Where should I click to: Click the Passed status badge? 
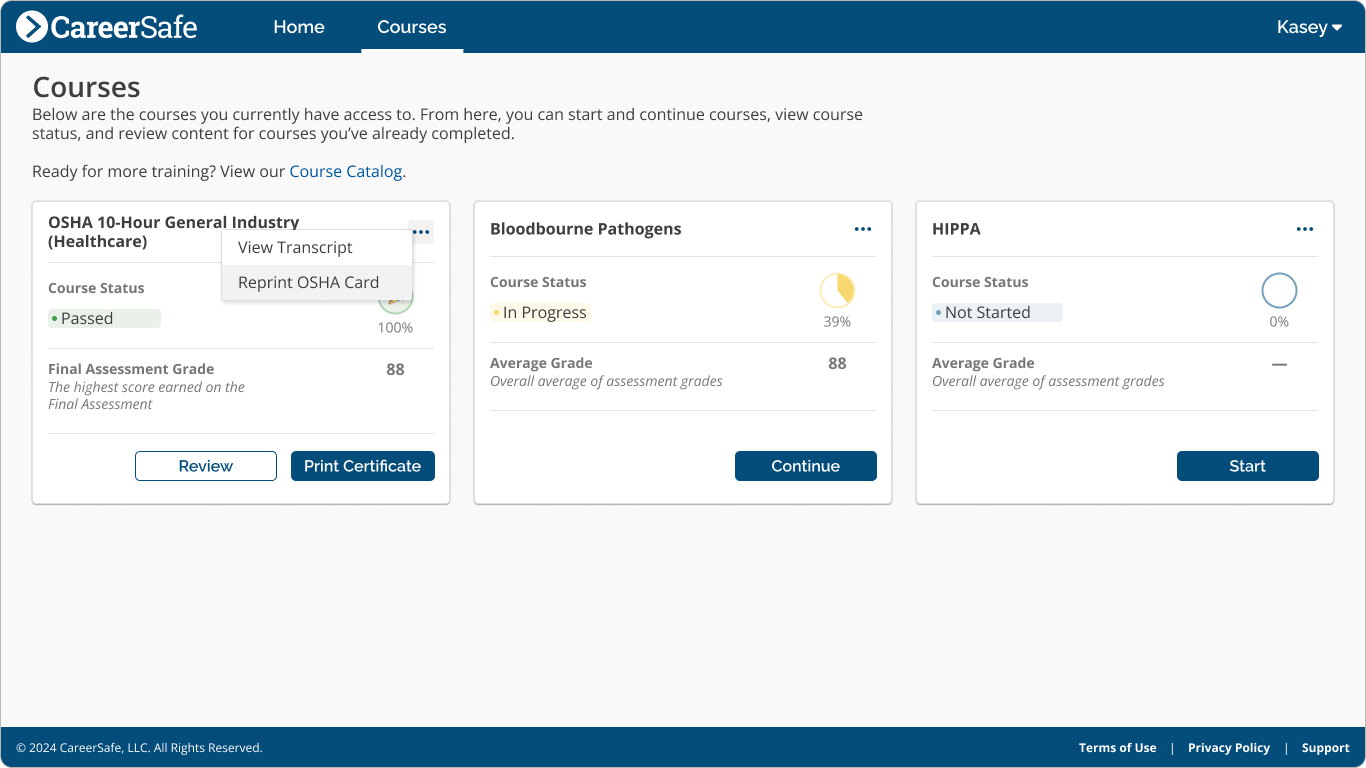104,318
